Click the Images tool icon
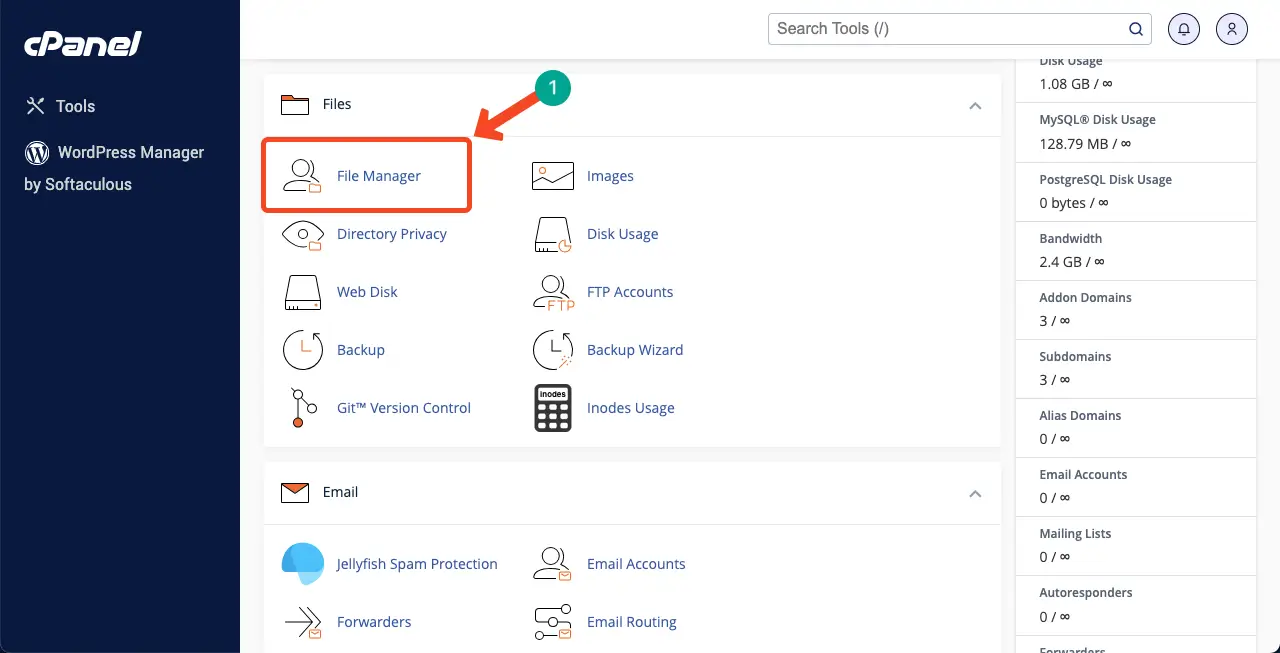Viewport: 1280px width, 653px height. click(x=552, y=176)
